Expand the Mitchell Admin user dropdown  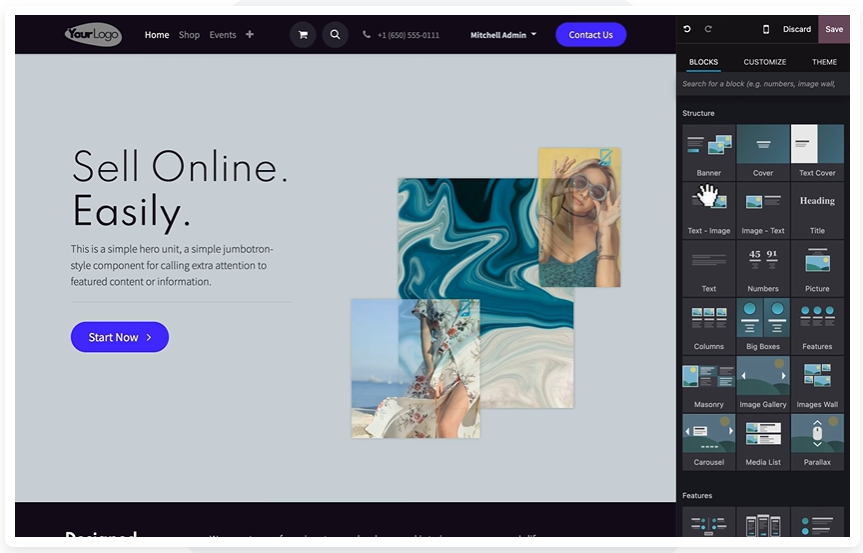(x=503, y=35)
